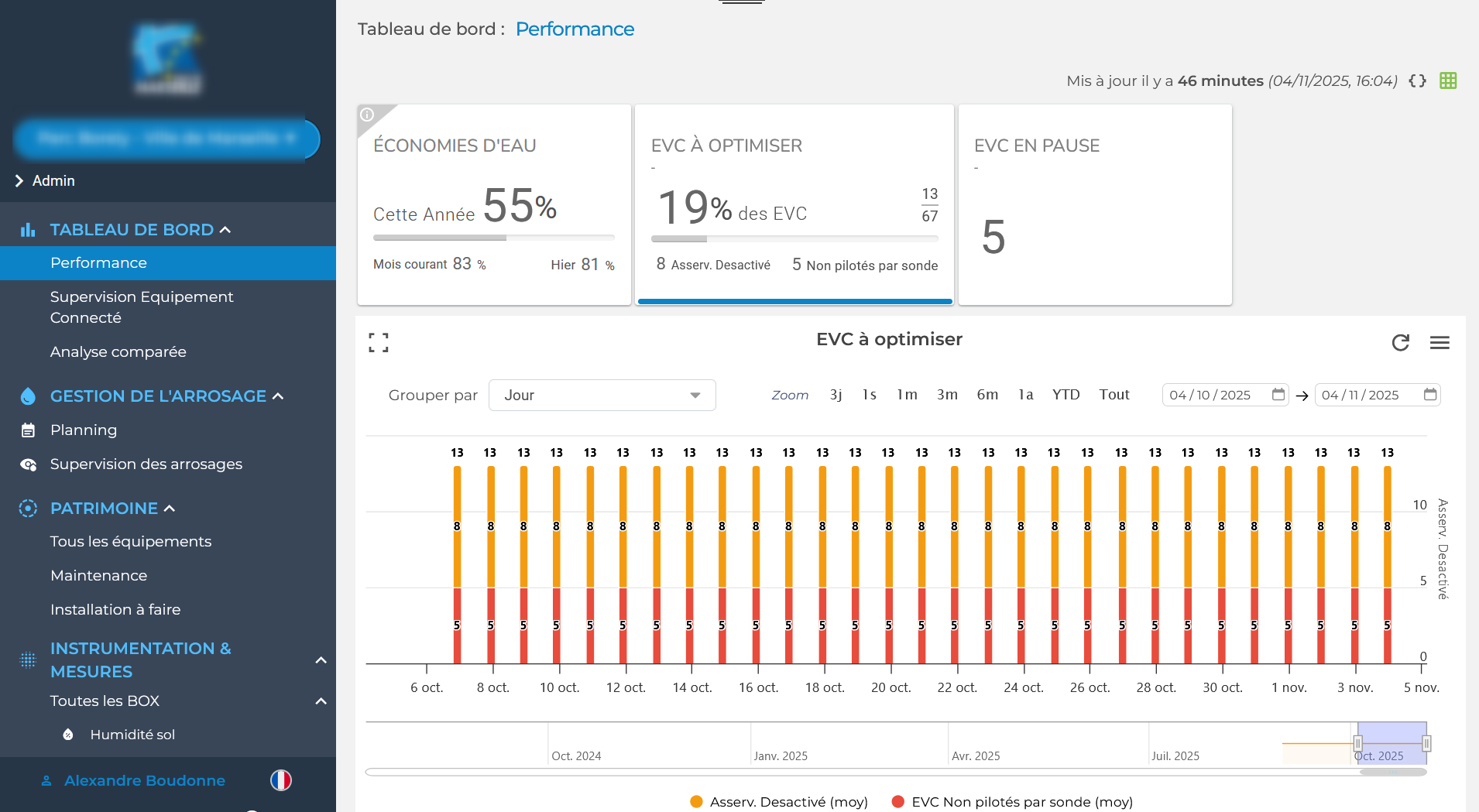Select the Analyse comparée menu item
1479x812 pixels.
click(118, 351)
